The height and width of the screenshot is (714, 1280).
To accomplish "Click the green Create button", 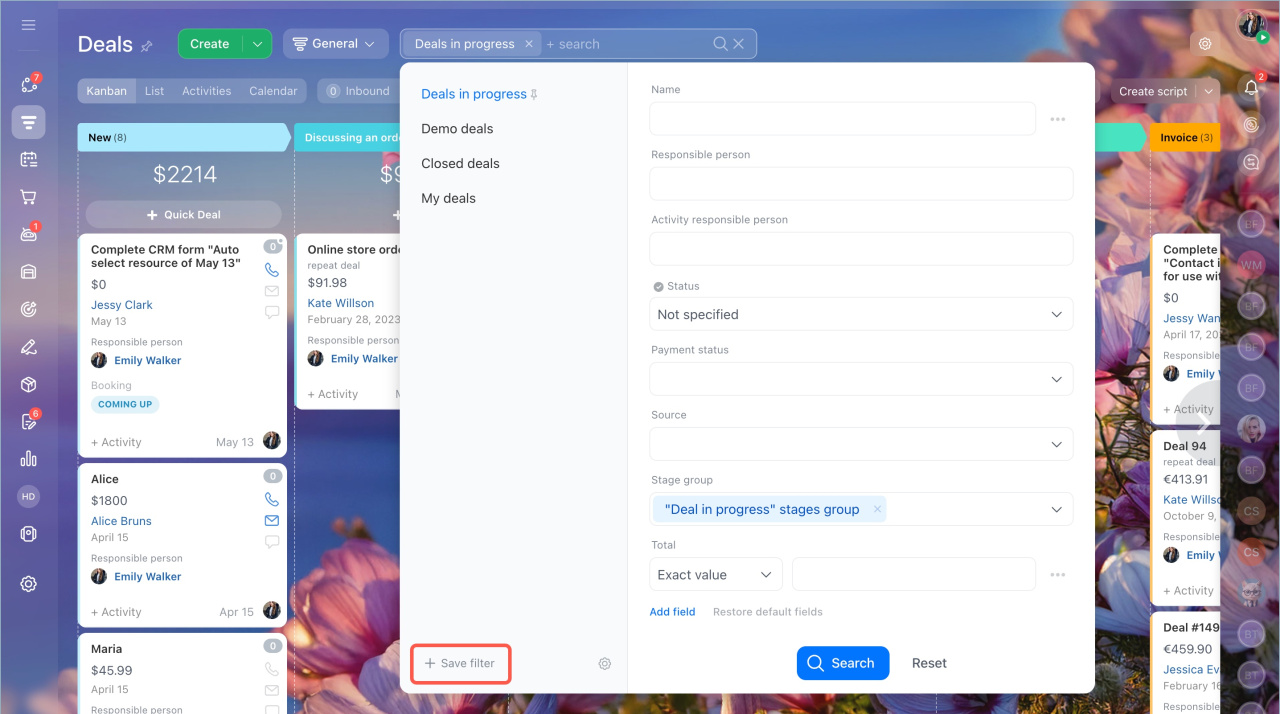I will [x=210, y=44].
